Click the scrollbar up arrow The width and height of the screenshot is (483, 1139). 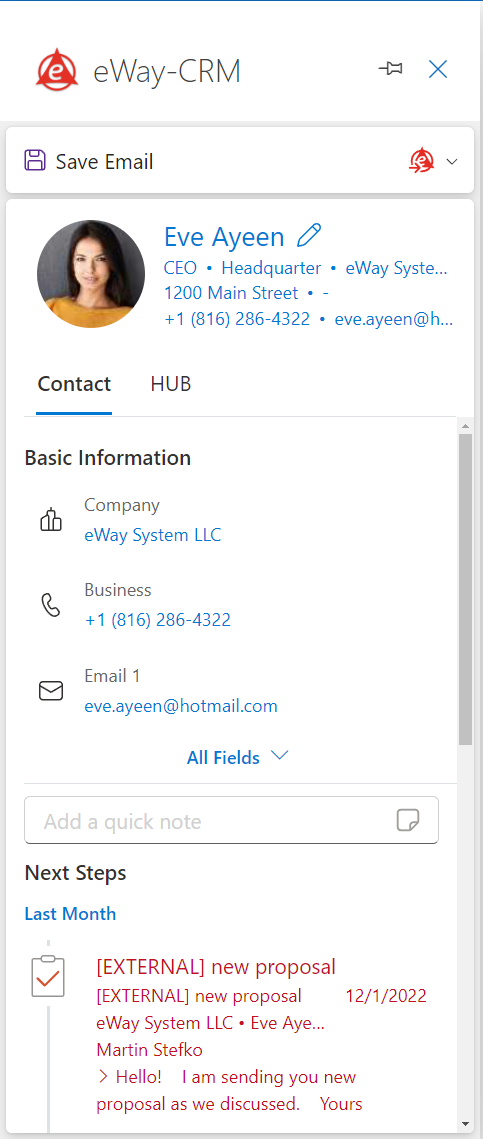coord(466,424)
